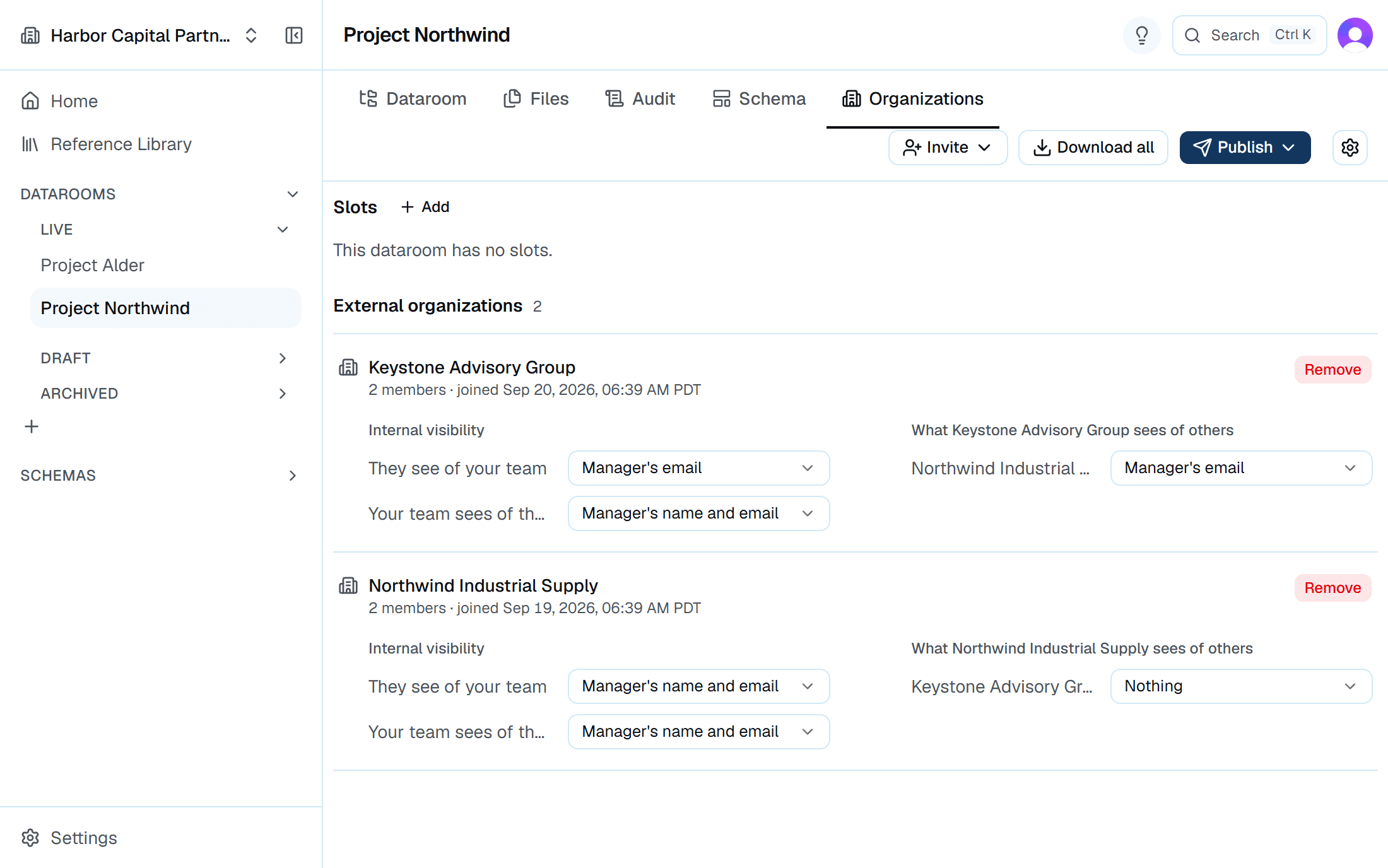Select Project Northwind in sidebar
Image resolution: width=1388 pixels, height=868 pixels.
[x=165, y=308]
